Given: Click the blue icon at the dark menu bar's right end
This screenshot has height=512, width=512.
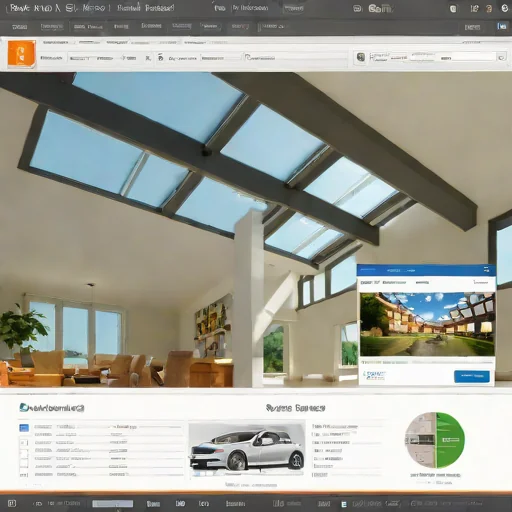Looking at the screenshot, I should click(502, 26).
